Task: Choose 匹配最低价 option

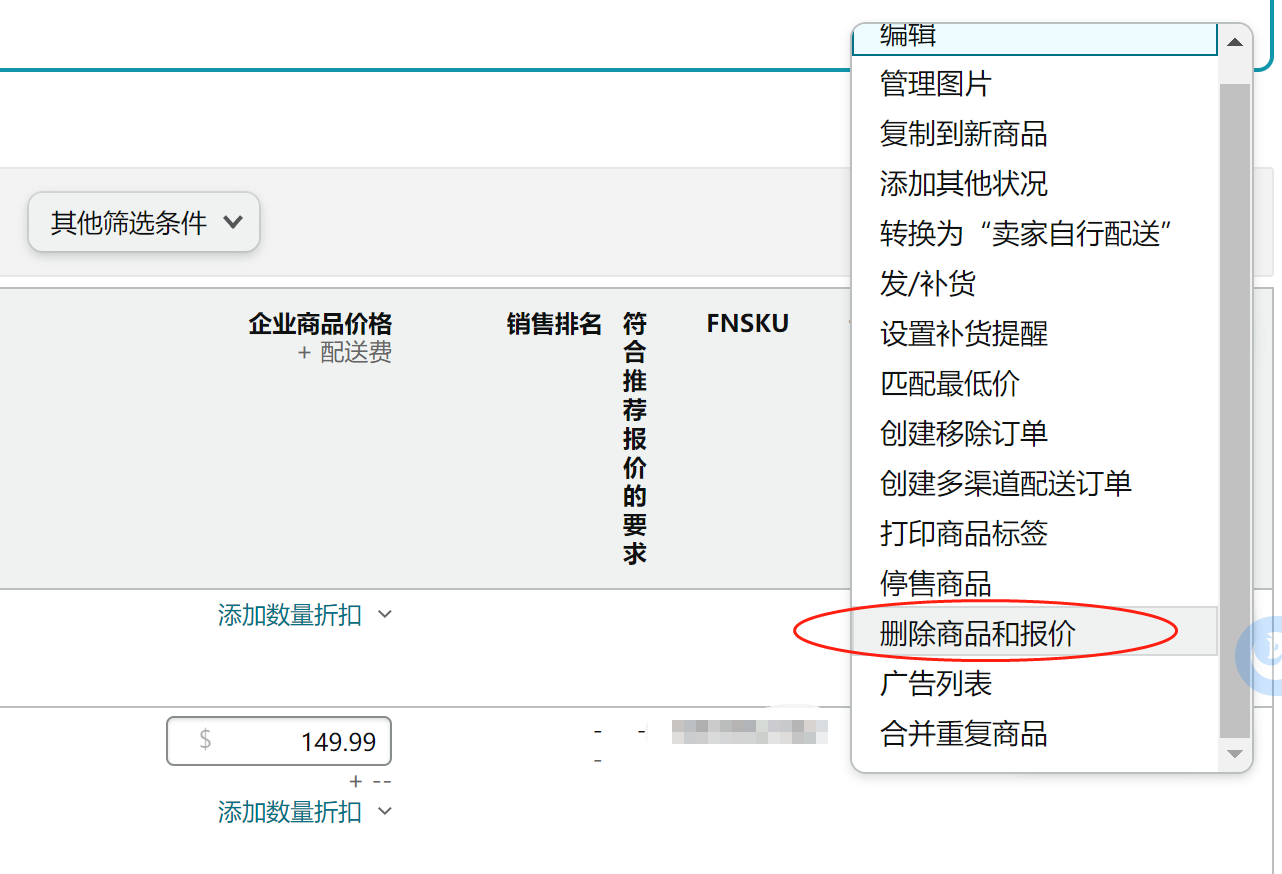Action: point(1034,383)
